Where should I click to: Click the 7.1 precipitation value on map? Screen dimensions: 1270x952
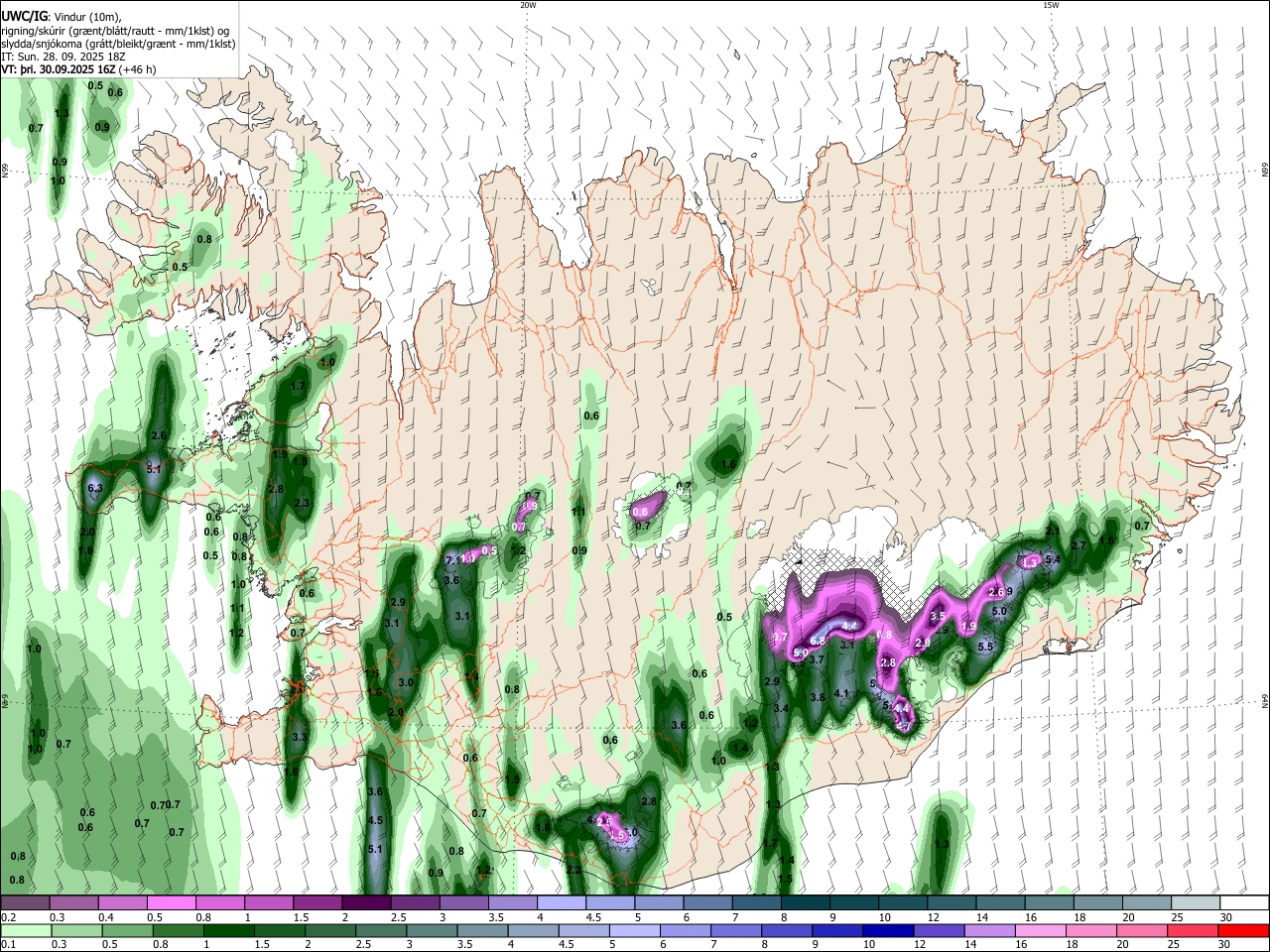(x=454, y=561)
